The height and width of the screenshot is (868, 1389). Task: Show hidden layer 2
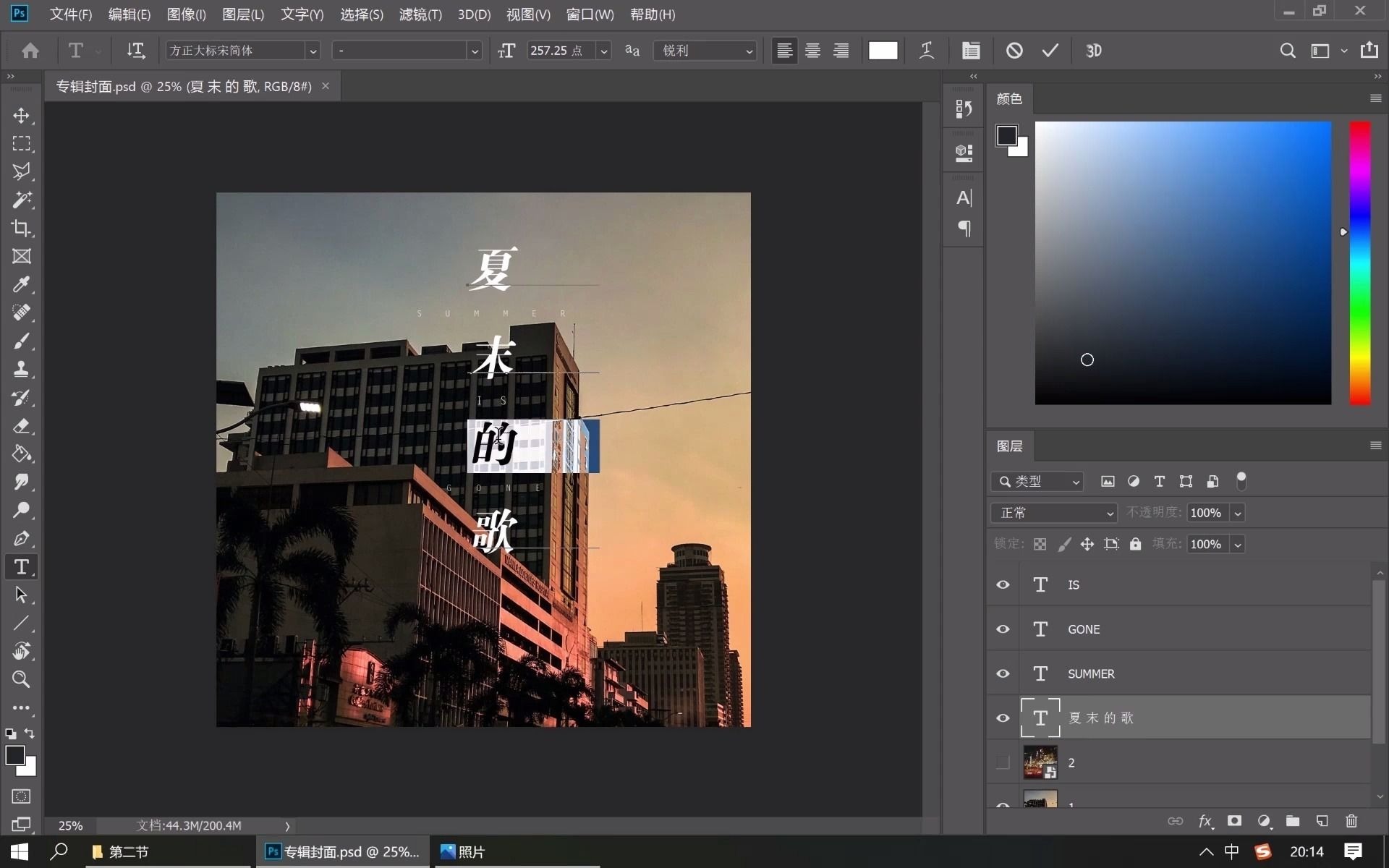(x=1003, y=762)
